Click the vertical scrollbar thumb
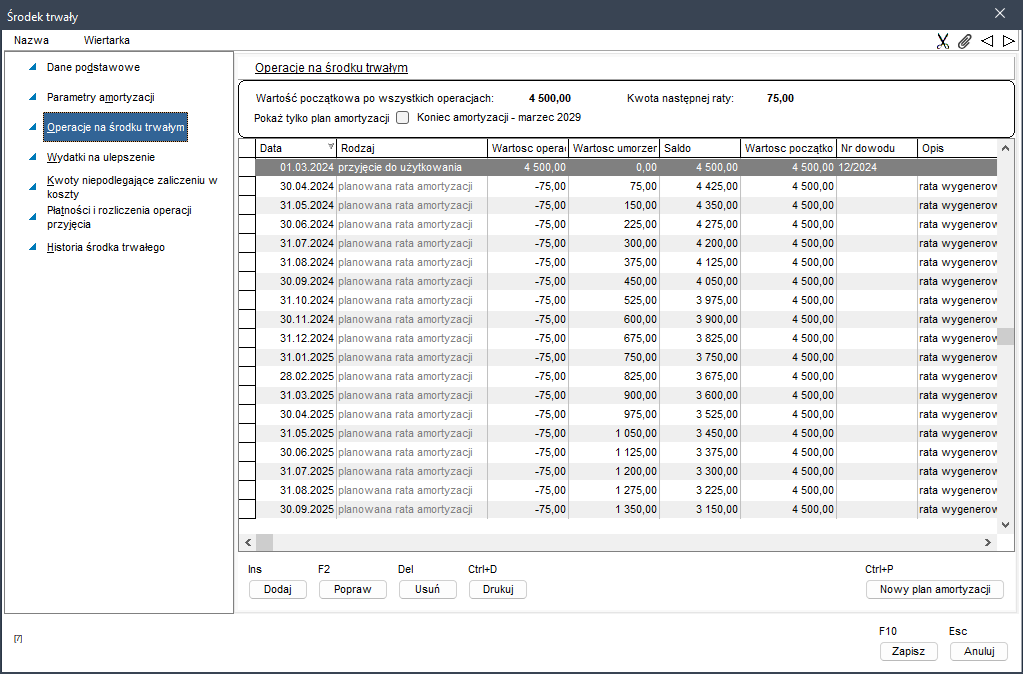1023x674 pixels. click(x=1005, y=336)
